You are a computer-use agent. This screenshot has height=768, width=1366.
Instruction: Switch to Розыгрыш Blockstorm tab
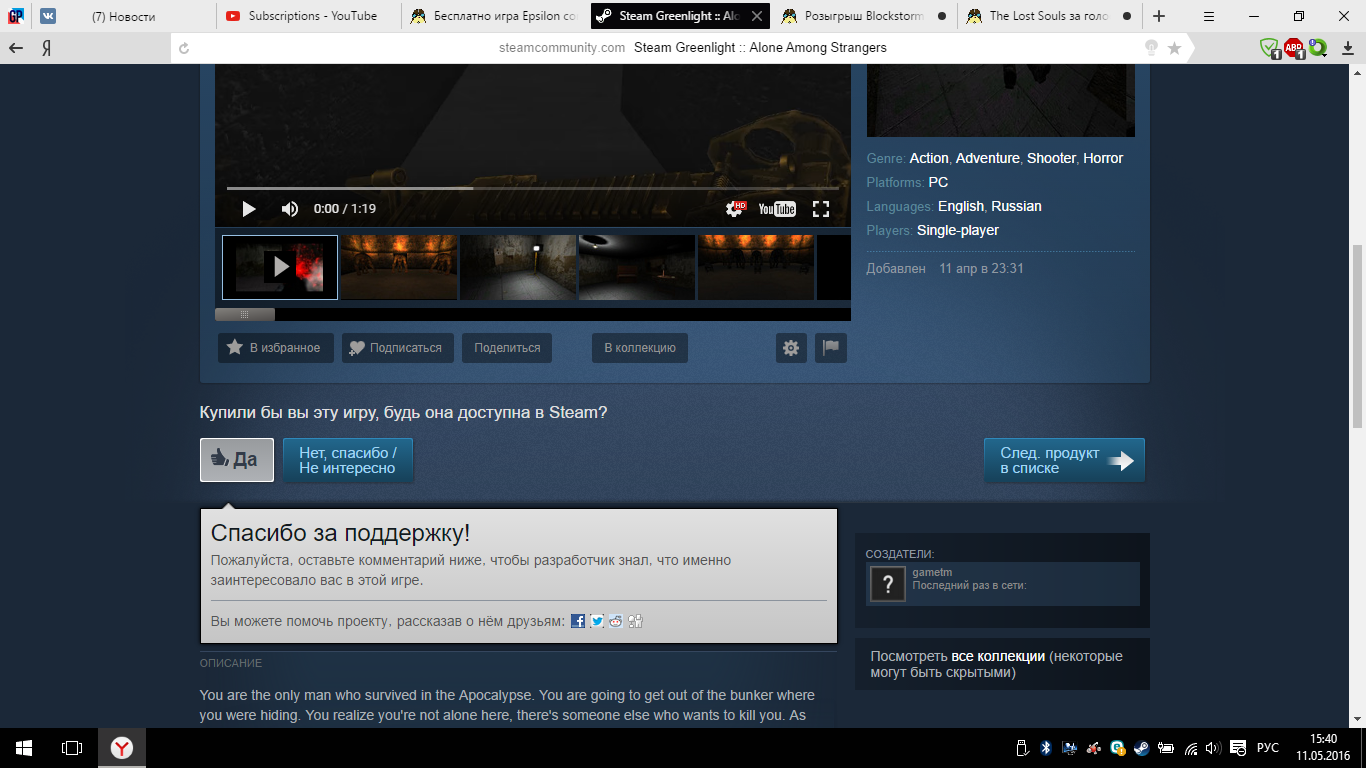(x=864, y=16)
